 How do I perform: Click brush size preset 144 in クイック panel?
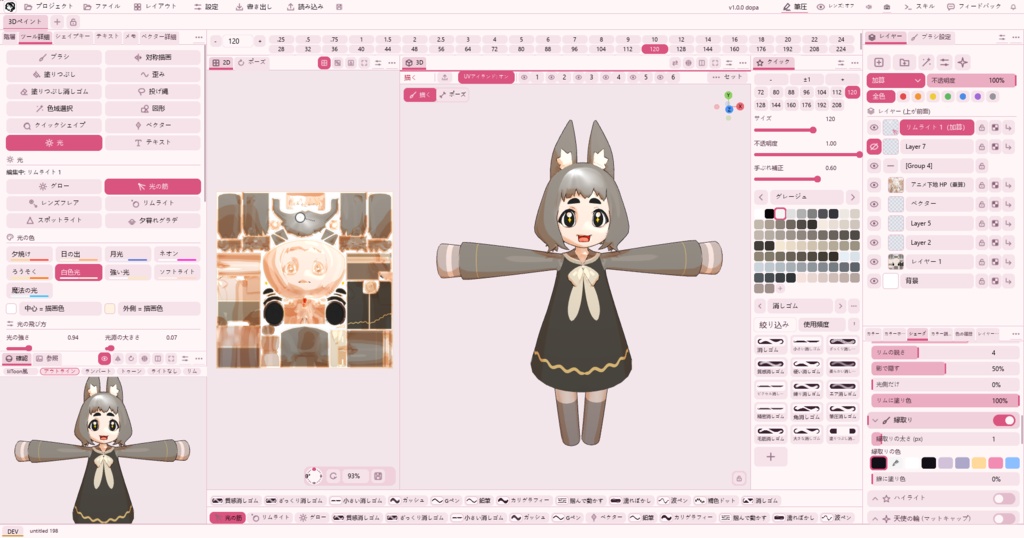[776, 104]
